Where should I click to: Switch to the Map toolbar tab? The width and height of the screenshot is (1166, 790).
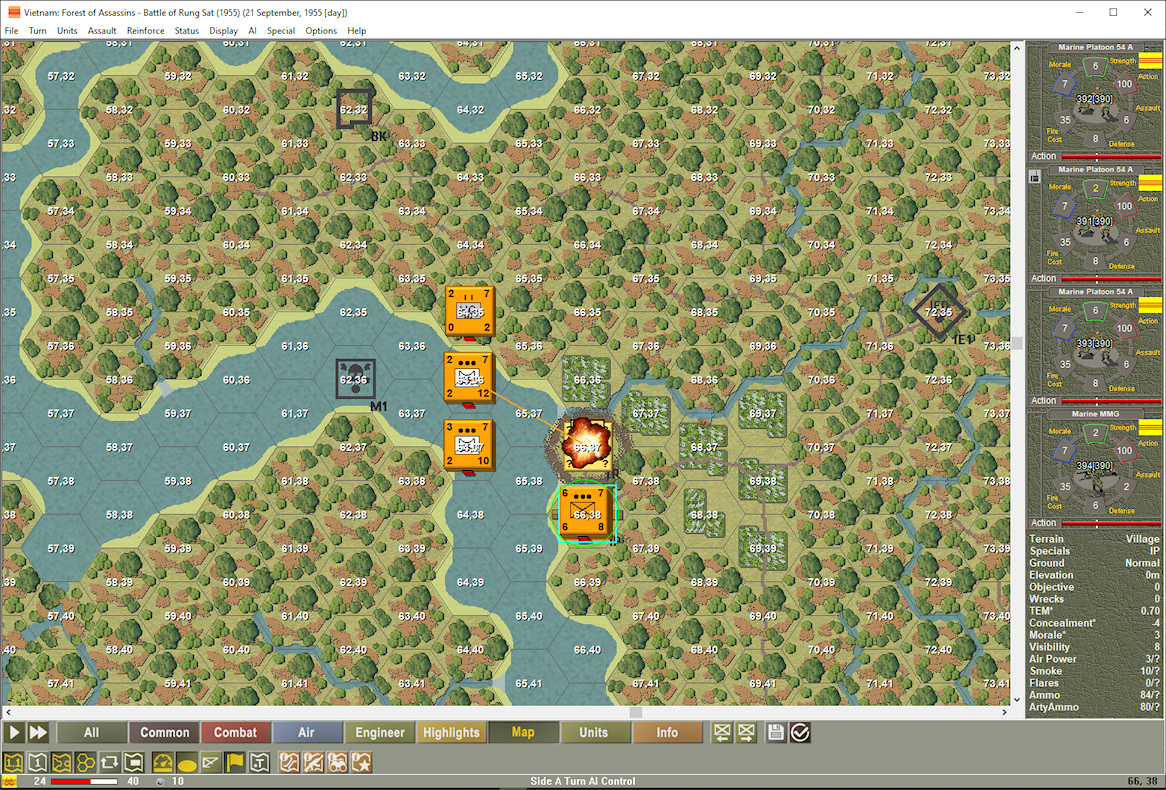tap(523, 733)
